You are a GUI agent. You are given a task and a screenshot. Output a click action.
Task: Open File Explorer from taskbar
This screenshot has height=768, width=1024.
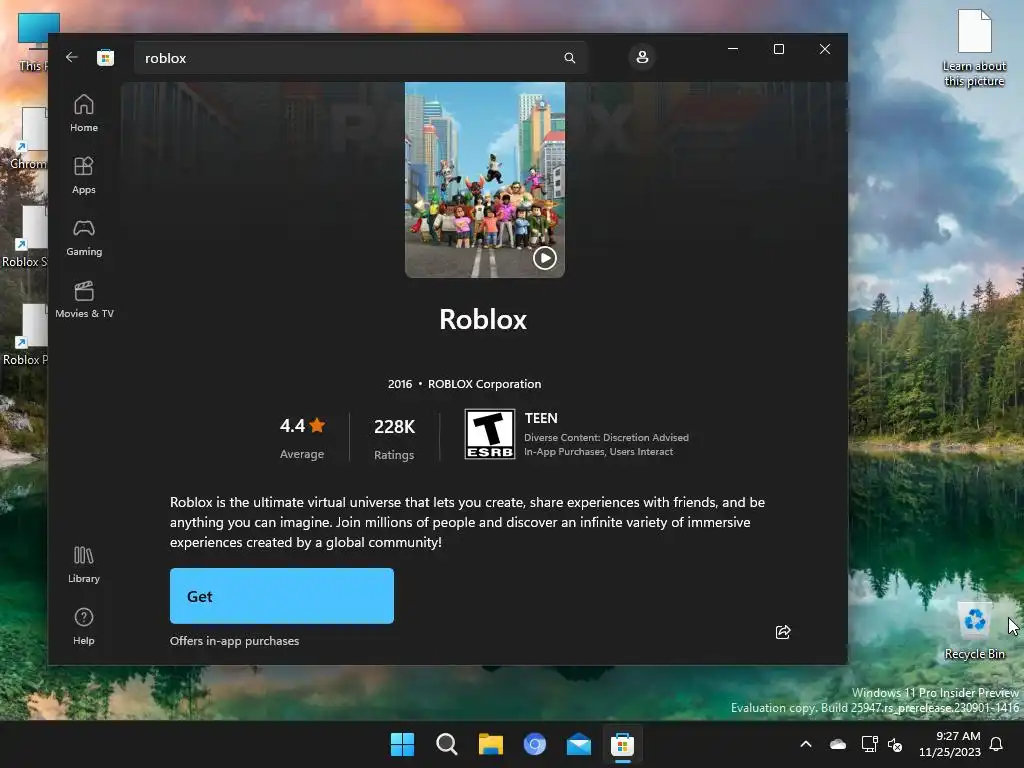click(x=490, y=744)
